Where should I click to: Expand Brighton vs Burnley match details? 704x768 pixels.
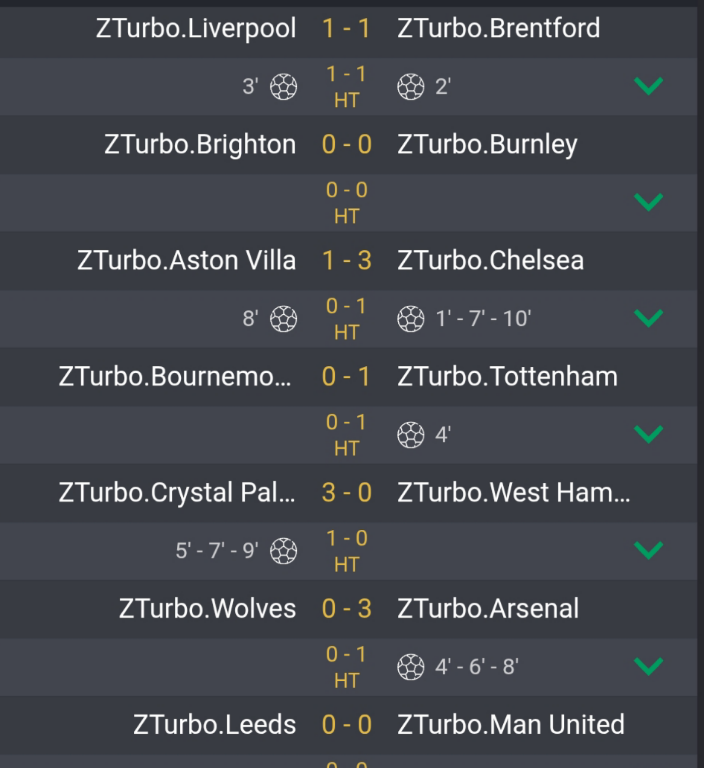point(649,203)
